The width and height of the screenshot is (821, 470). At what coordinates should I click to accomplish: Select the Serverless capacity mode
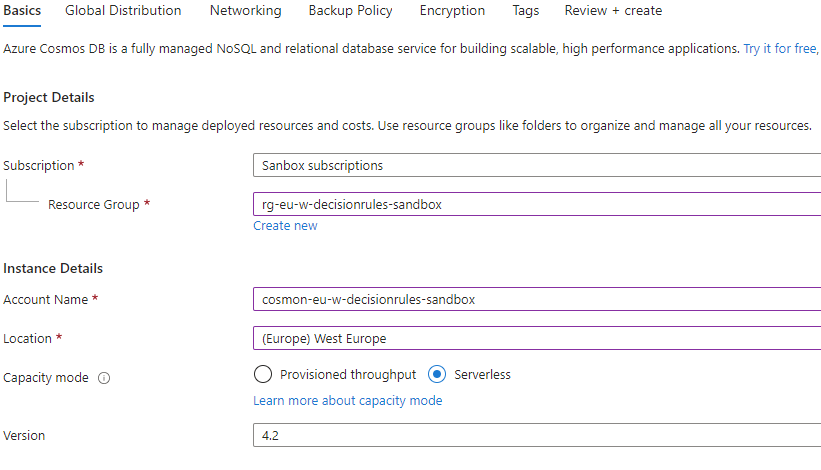[x=437, y=375]
